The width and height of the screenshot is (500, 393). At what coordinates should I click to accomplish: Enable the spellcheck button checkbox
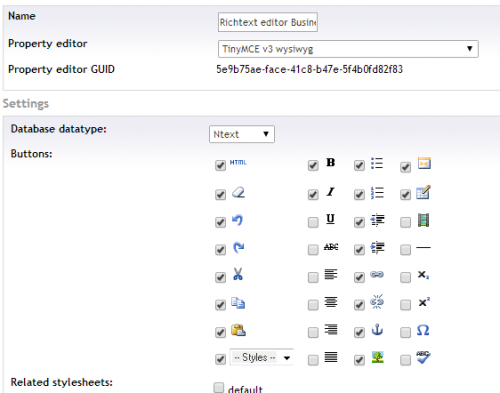pyautogui.click(x=405, y=360)
